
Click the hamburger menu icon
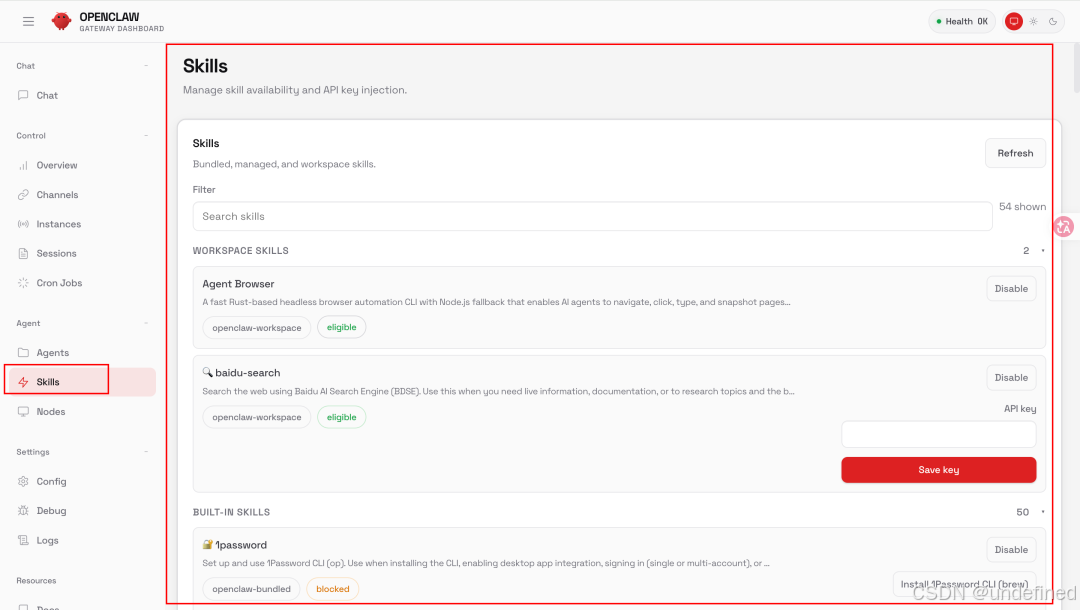(28, 21)
